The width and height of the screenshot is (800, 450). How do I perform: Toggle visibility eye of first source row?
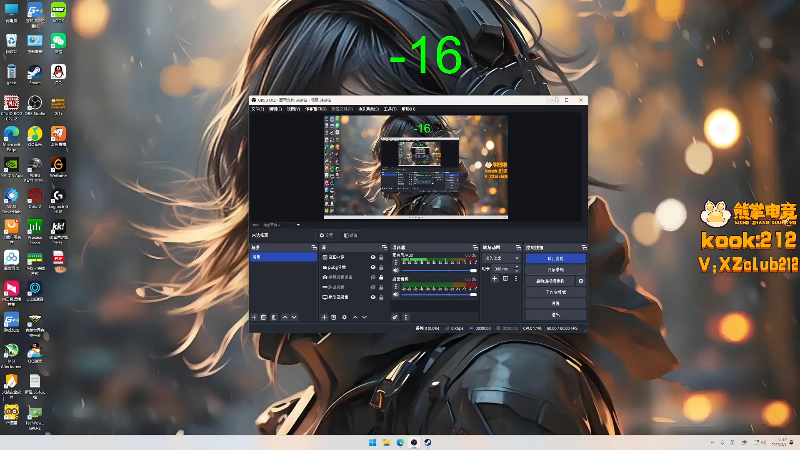click(x=373, y=257)
